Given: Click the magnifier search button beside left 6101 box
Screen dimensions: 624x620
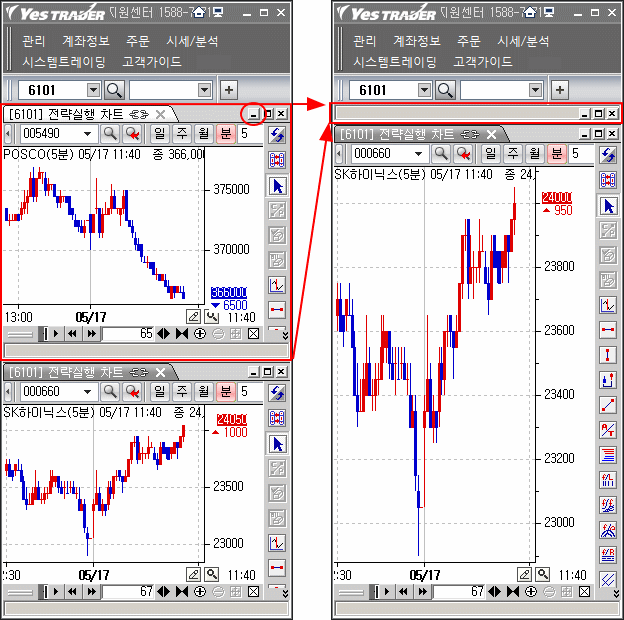Looking at the screenshot, I should pos(115,90).
